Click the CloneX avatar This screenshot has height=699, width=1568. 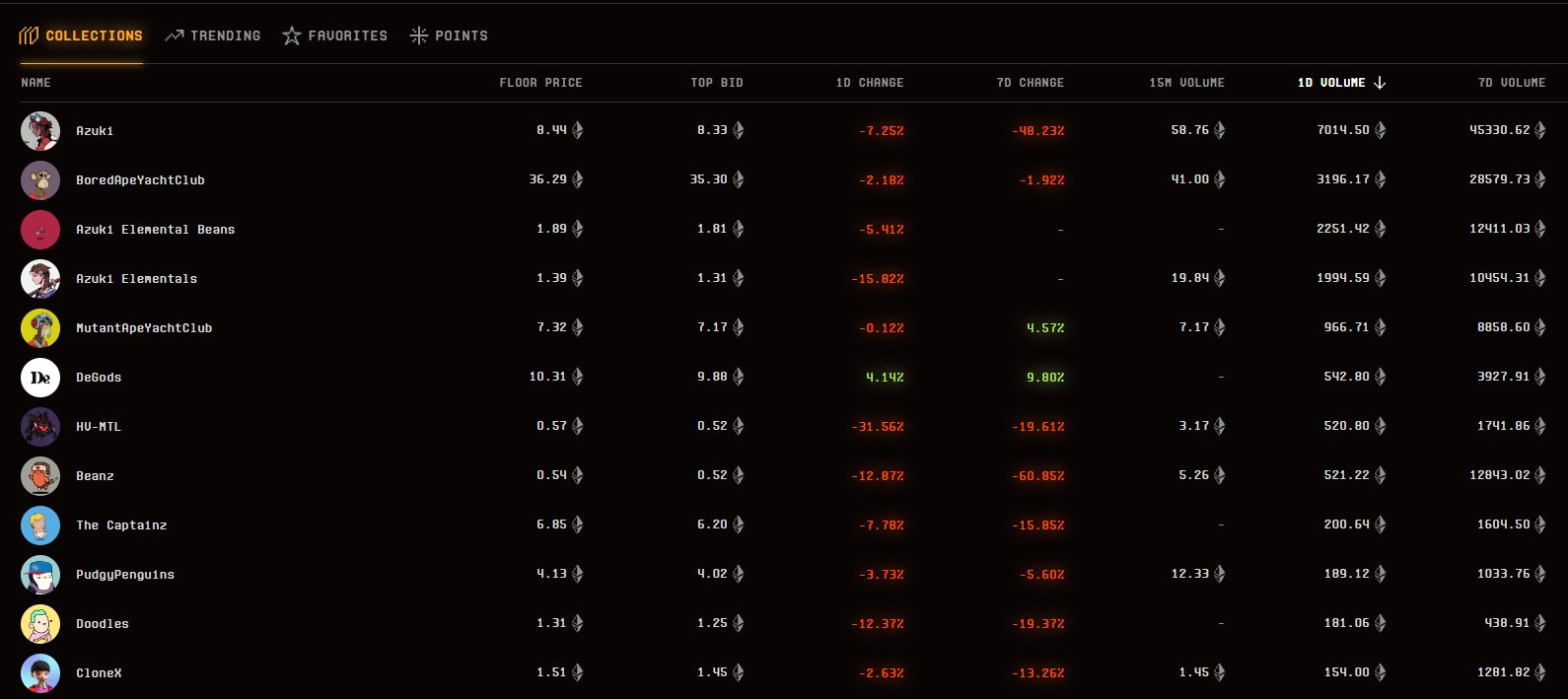[40, 673]
